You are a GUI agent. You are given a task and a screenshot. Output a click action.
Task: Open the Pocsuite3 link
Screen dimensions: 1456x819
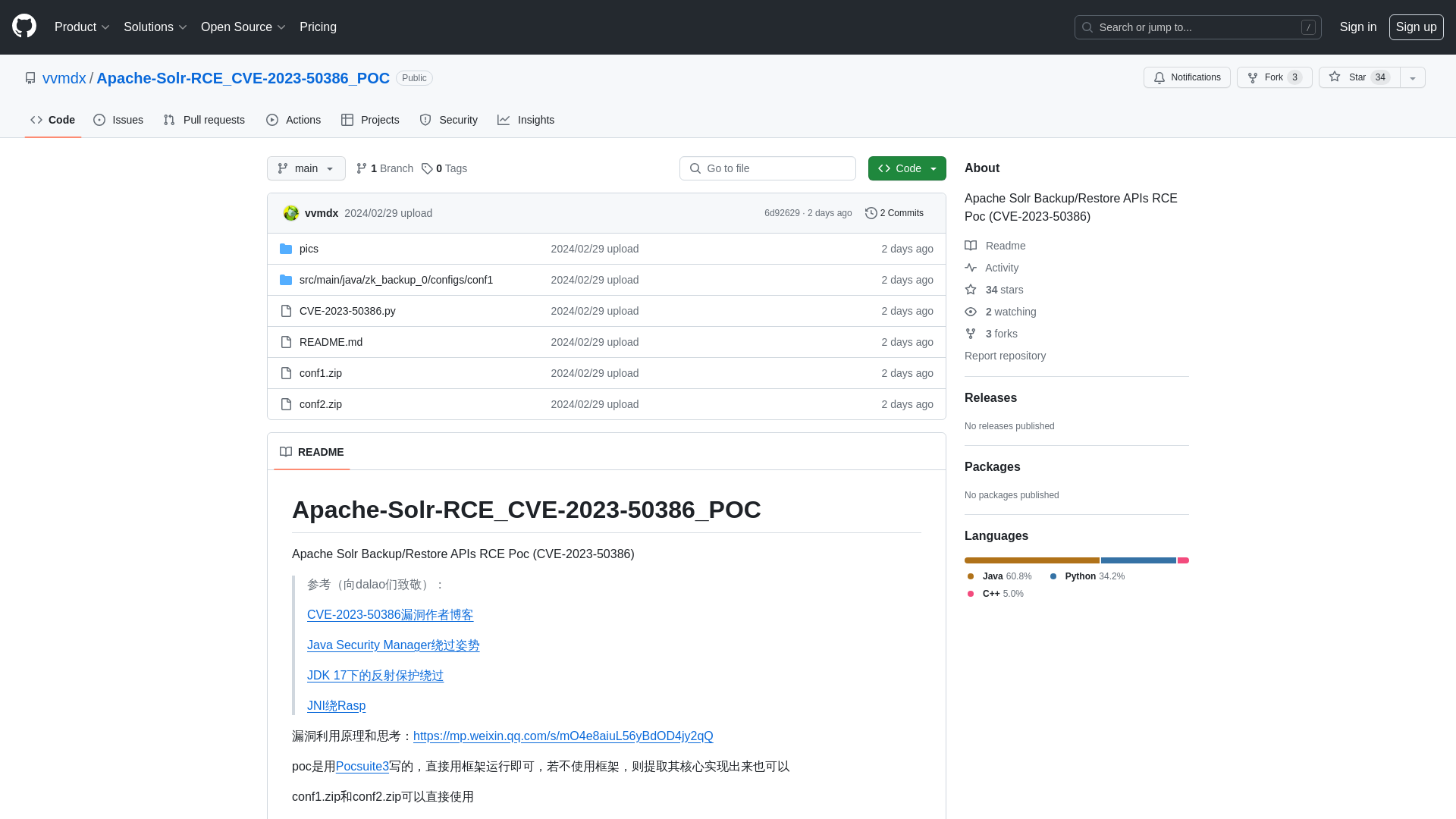[x=362, y=767]
